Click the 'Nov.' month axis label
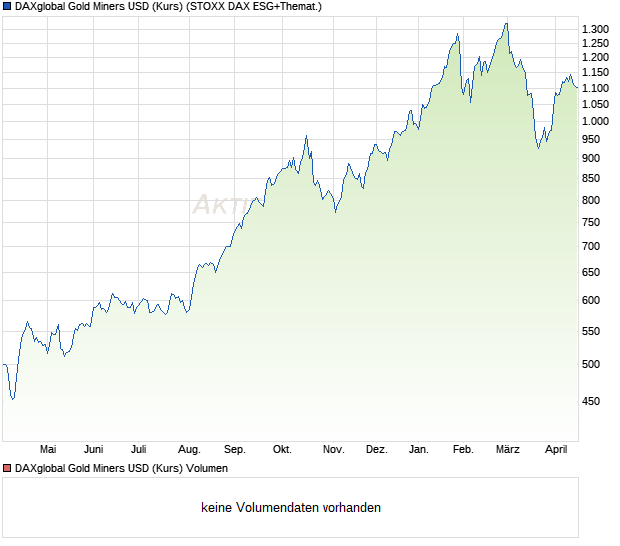The height and width of the screenshot is (546, 620). pyautogui.click(x=334, y=450)
